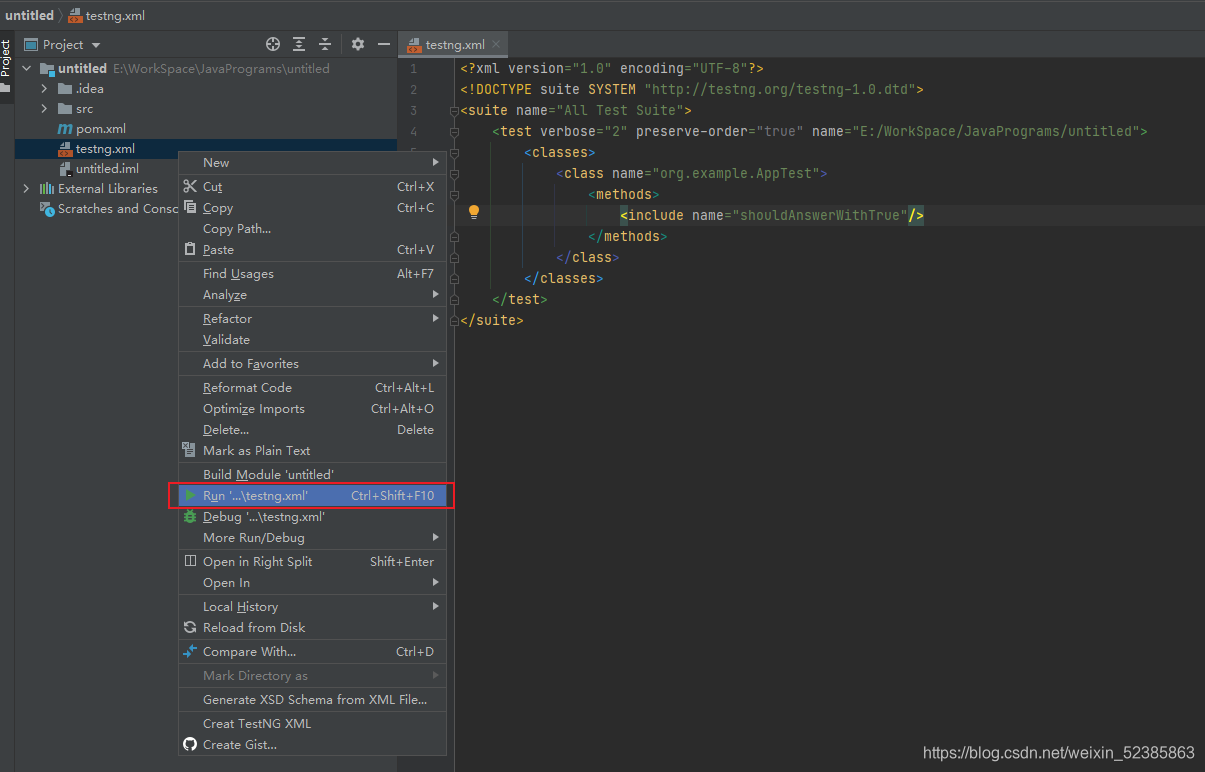The height and width of the screenshot is (772, 1205).
Task: Click the Maven pom.xml file icon
Action: pyautogui.click(x=65, y=129)
